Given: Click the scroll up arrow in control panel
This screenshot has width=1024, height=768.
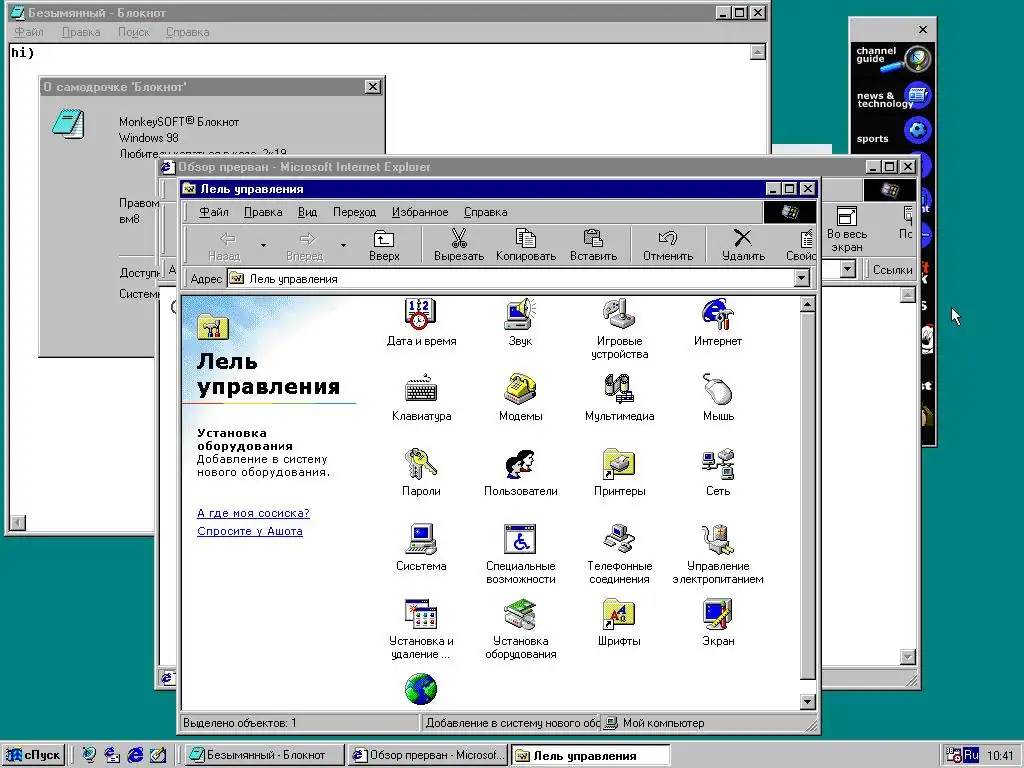Looking at the screenshot, I should pos(808,304).
